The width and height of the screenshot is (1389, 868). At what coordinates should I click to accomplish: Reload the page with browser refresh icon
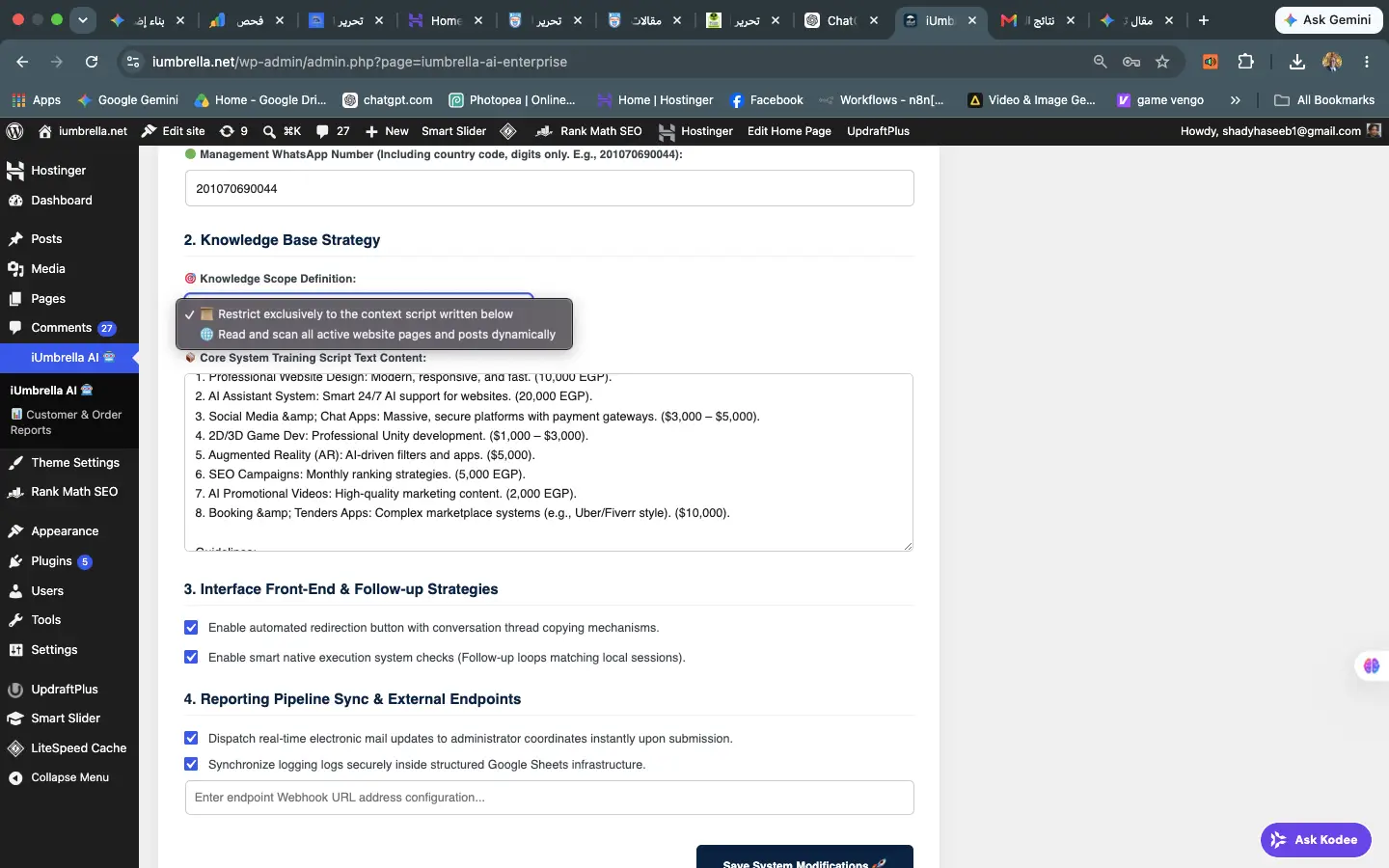tap(92, 62)
